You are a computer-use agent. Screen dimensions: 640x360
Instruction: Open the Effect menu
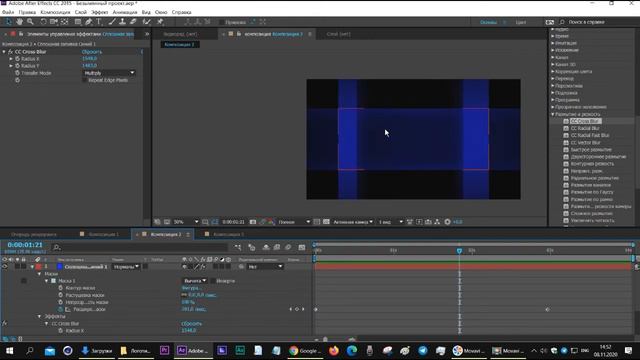pyautogui.click(x=100, y=12)
